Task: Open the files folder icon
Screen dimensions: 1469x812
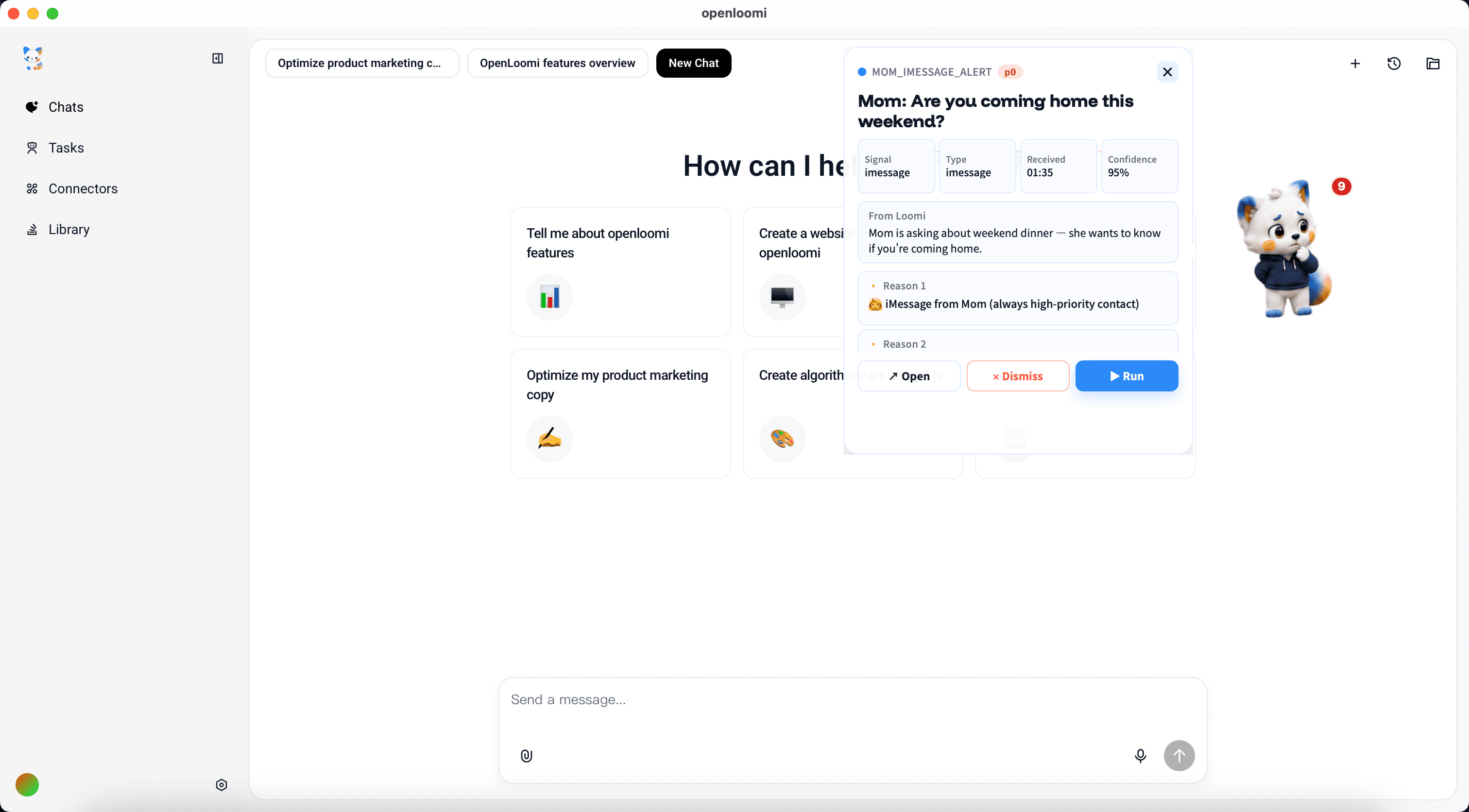Action: (1433, 63)
